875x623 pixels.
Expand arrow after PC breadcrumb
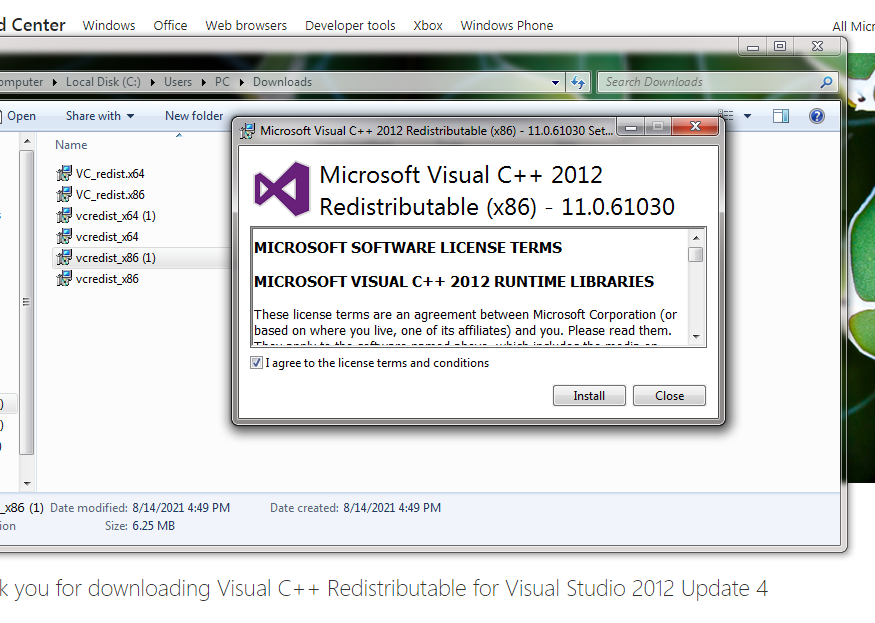(x=242, y=83)
